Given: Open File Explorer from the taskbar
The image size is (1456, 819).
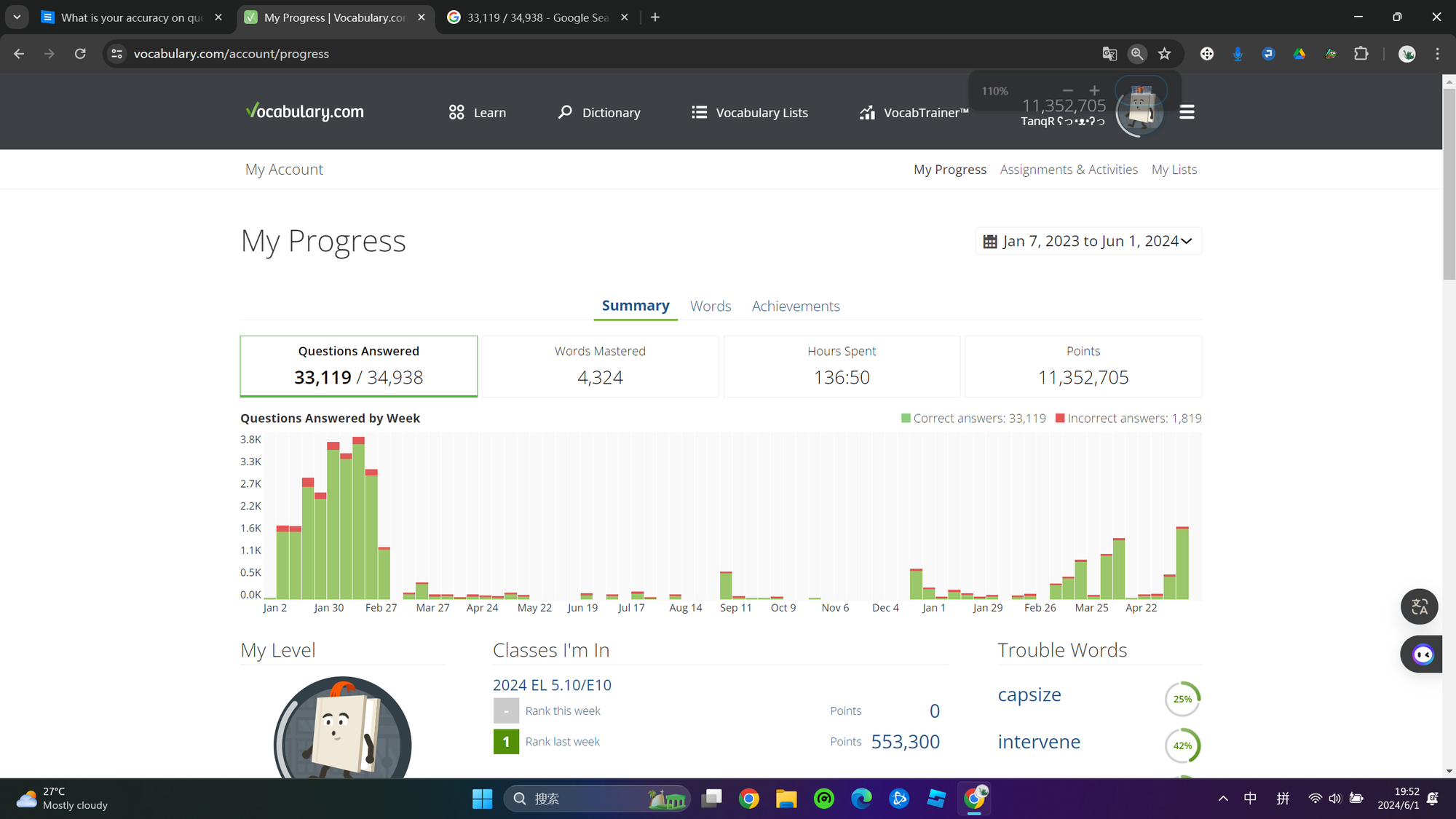Looking at the screenshot, I should coord(786,799).
